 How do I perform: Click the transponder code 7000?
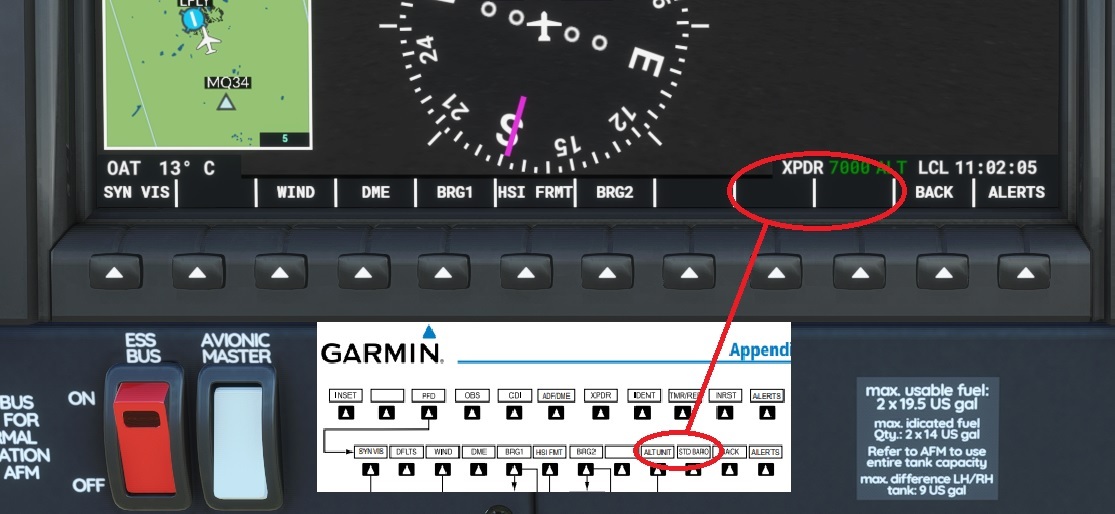tap(849, 168)
